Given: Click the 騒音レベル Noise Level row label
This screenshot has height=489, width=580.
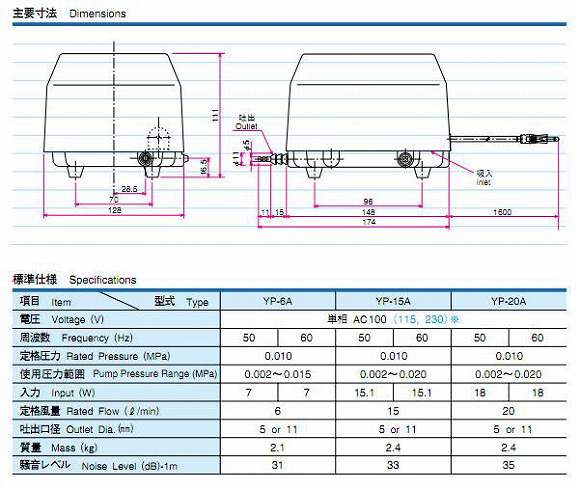Looking at the screenshot, I should 98,465.
